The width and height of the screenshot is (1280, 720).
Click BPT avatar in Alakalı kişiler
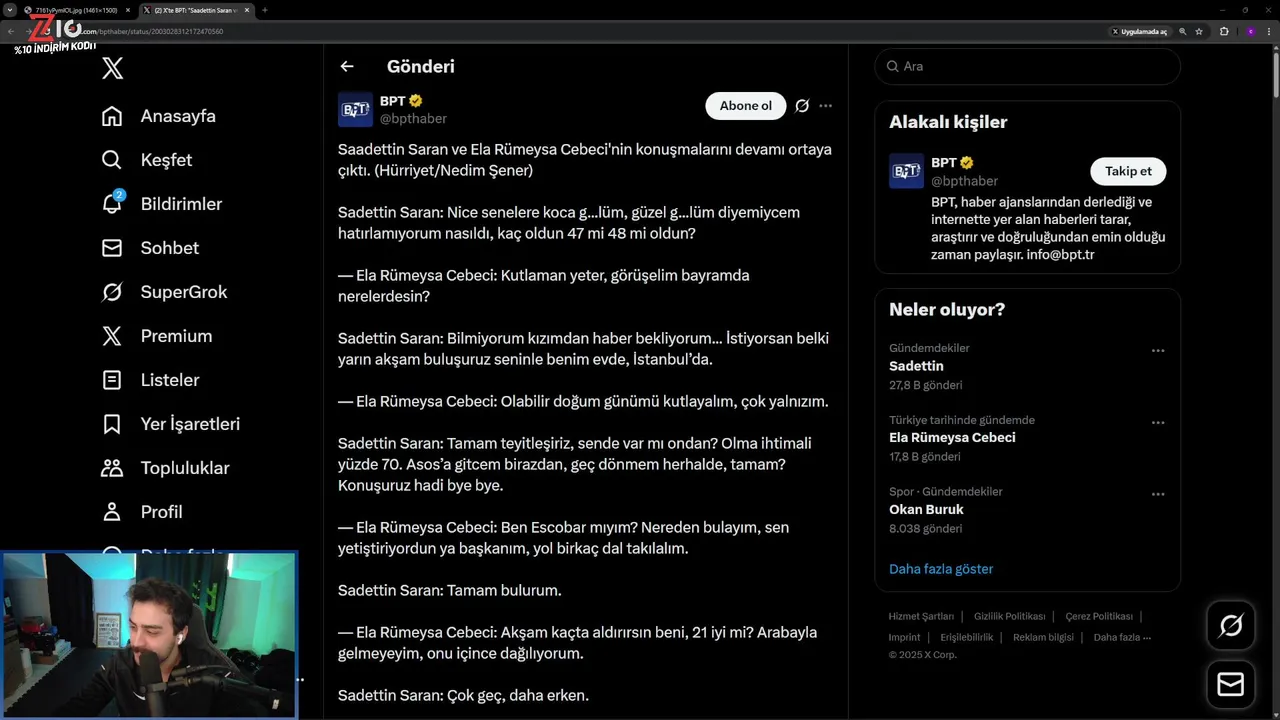point(906,171)
